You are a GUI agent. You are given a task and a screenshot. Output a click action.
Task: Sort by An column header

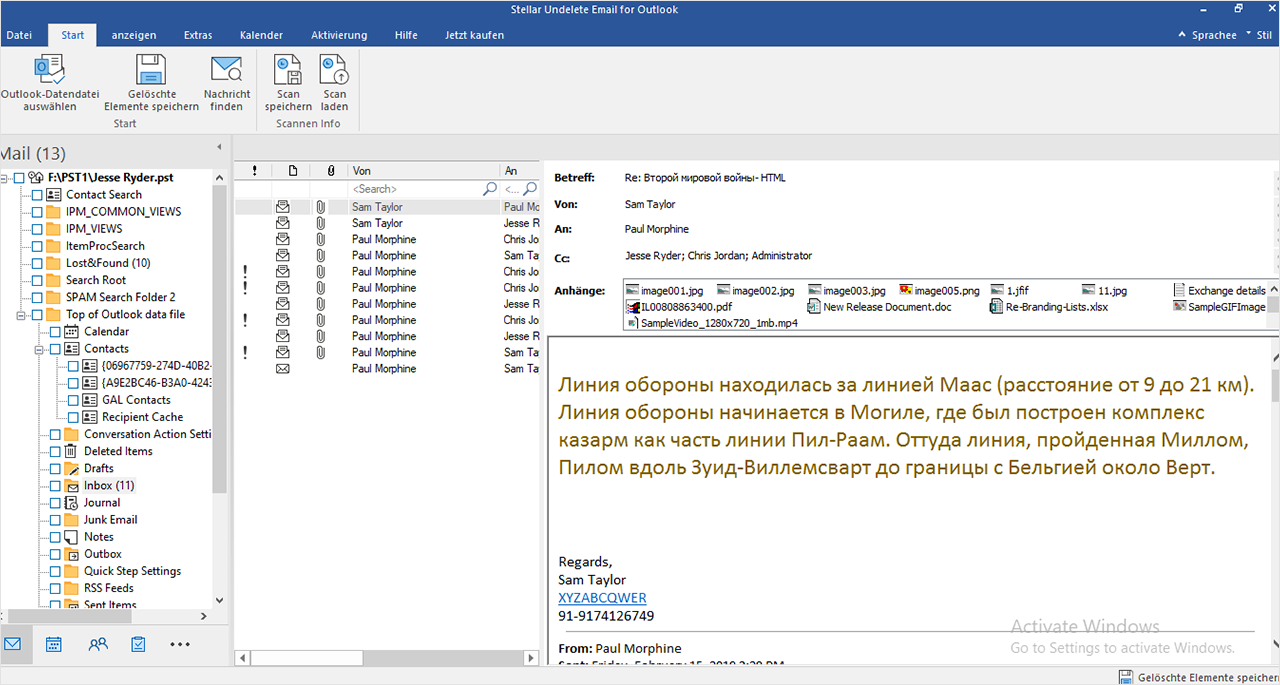pyautogui.click(x=520, y=171)
